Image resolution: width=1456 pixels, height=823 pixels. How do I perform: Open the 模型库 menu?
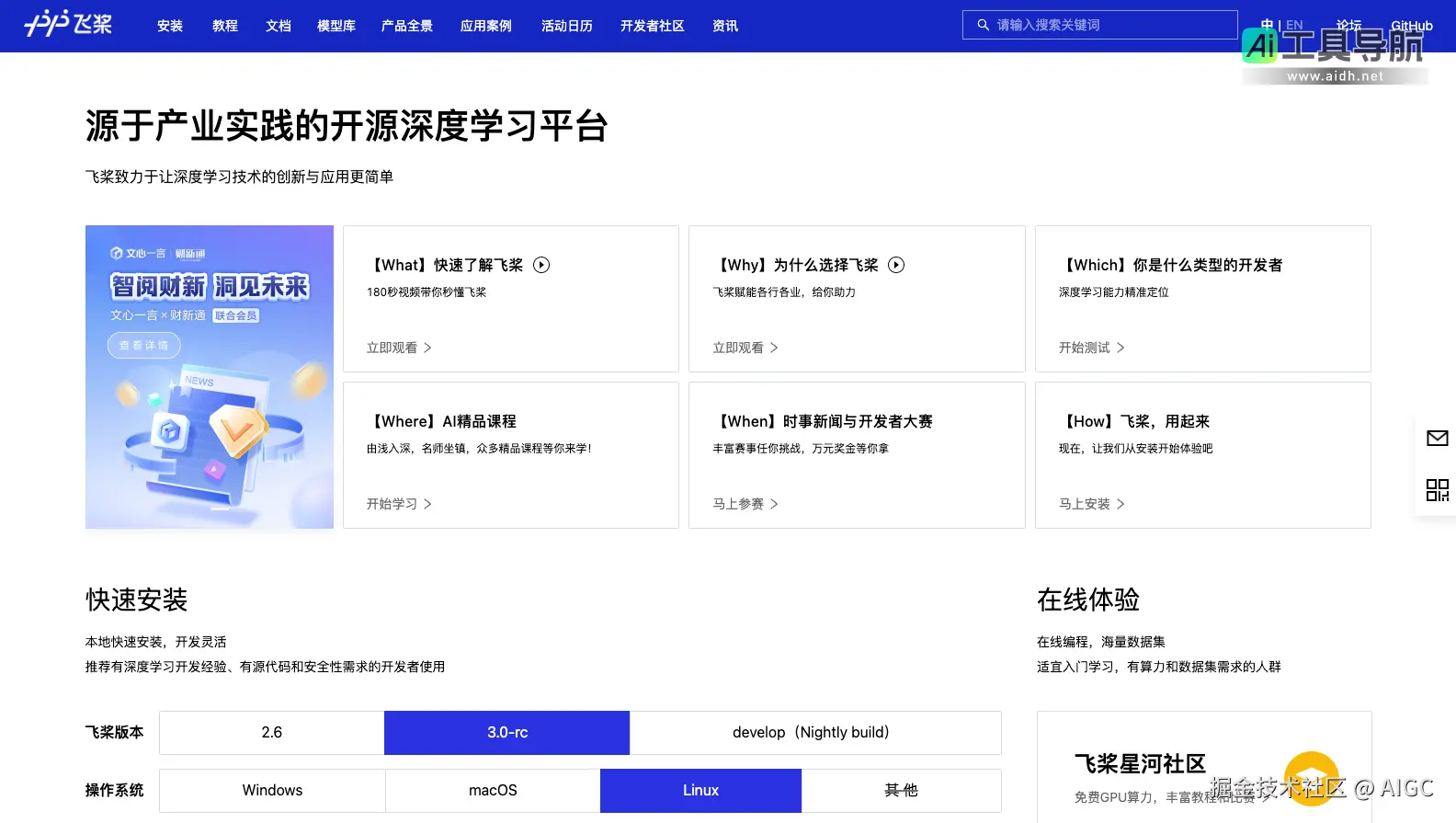pyautogui.click(x=336, y=26)
